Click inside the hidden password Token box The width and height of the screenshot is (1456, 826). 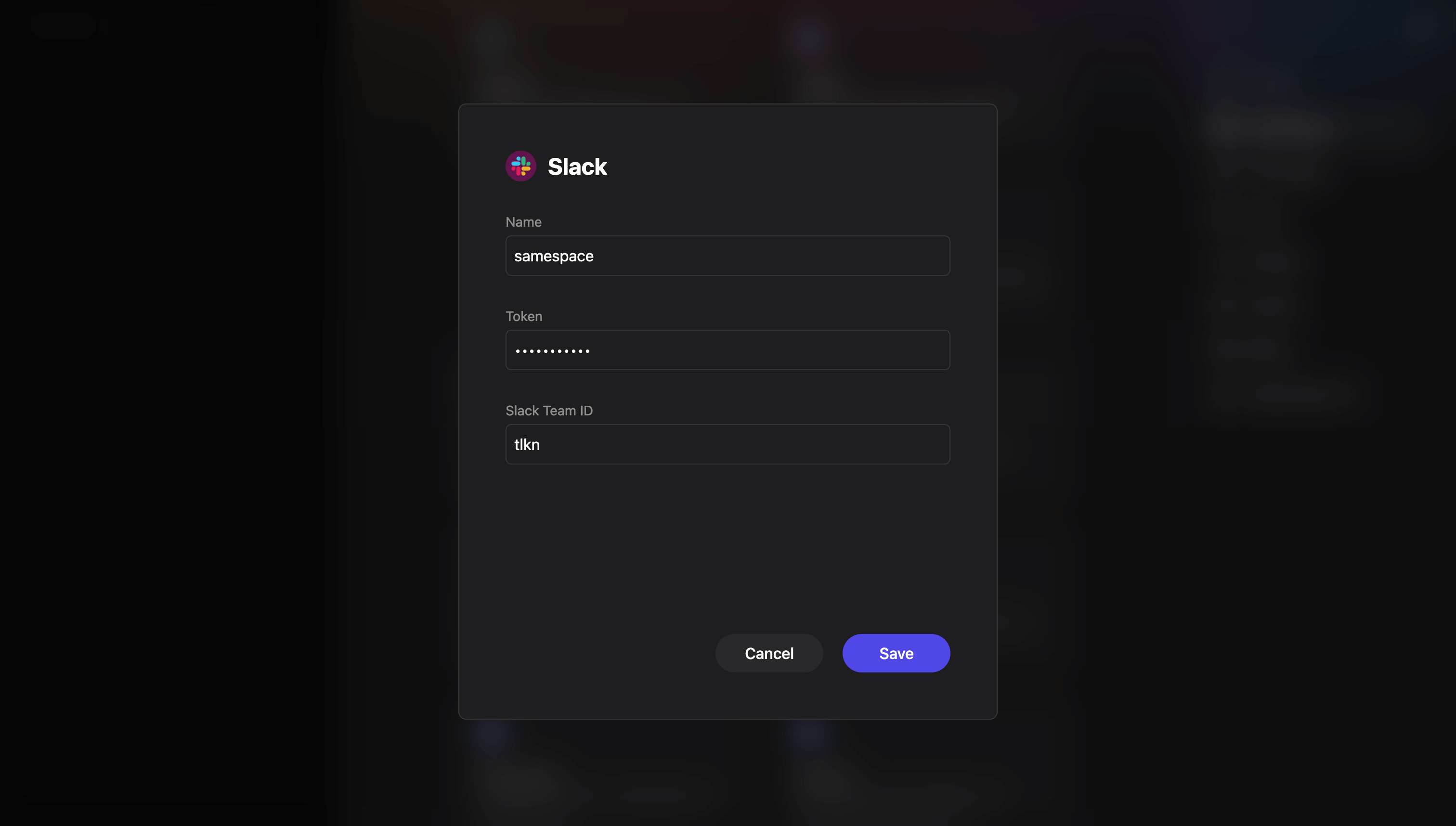(728, 349)
